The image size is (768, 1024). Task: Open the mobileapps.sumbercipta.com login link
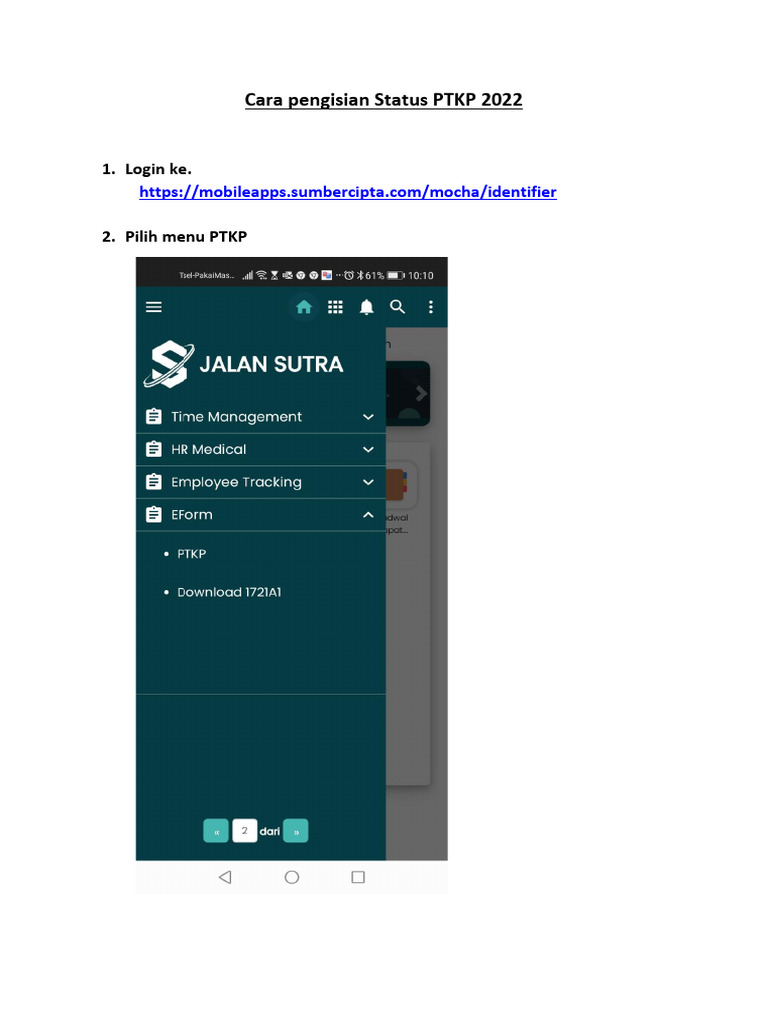tap(347, 192)
